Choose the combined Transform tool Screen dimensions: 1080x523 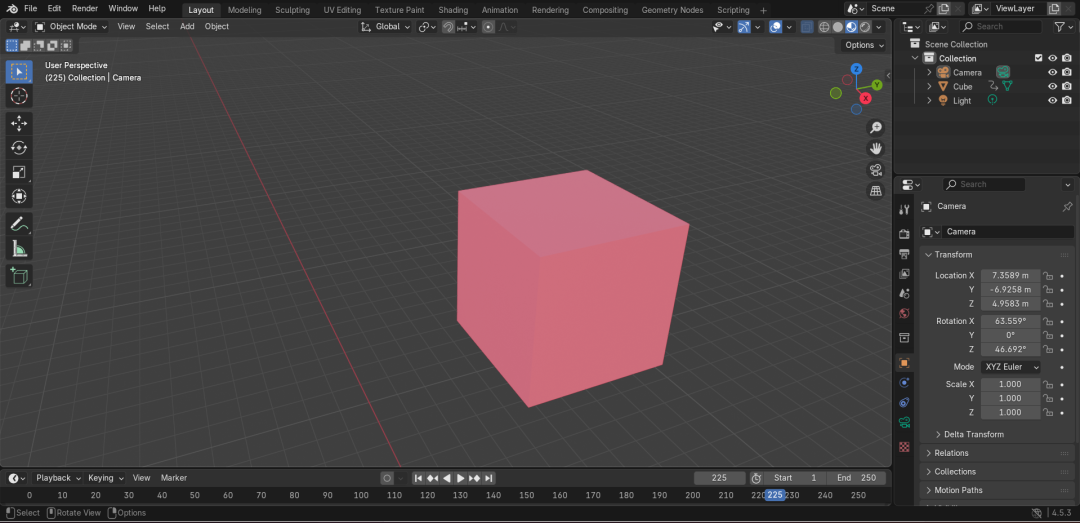pyautogui.click(x=19, y=196)
